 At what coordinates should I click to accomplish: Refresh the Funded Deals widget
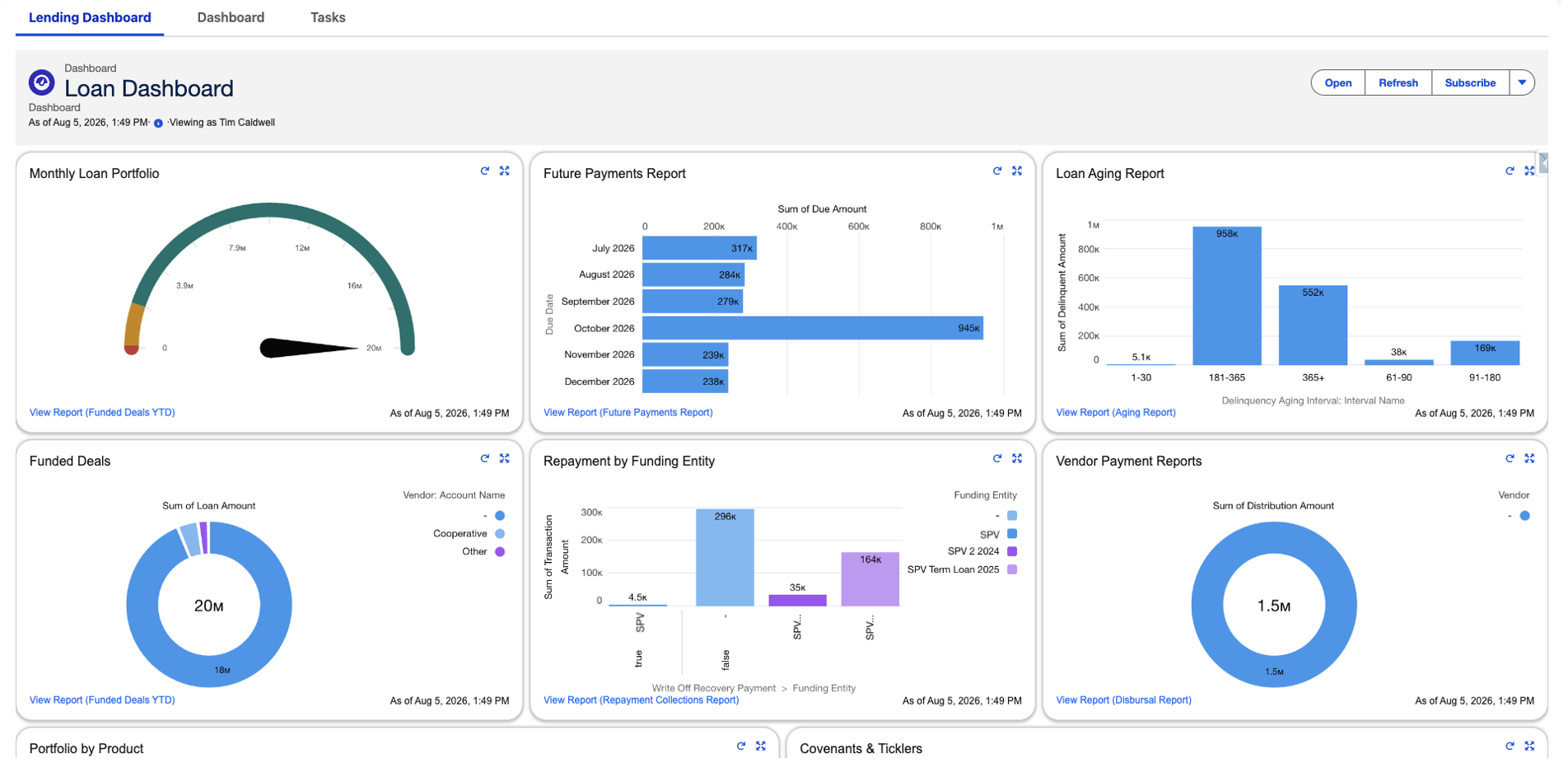(x=485, y=458)
